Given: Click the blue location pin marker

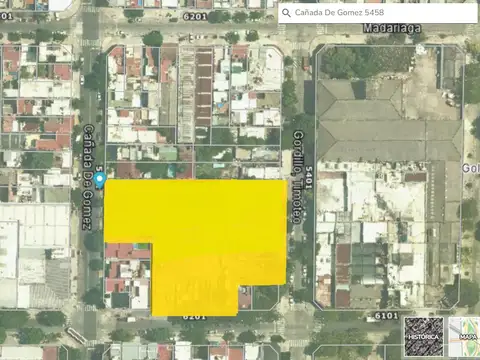Looking at the screenshot, I should [99, 180].
